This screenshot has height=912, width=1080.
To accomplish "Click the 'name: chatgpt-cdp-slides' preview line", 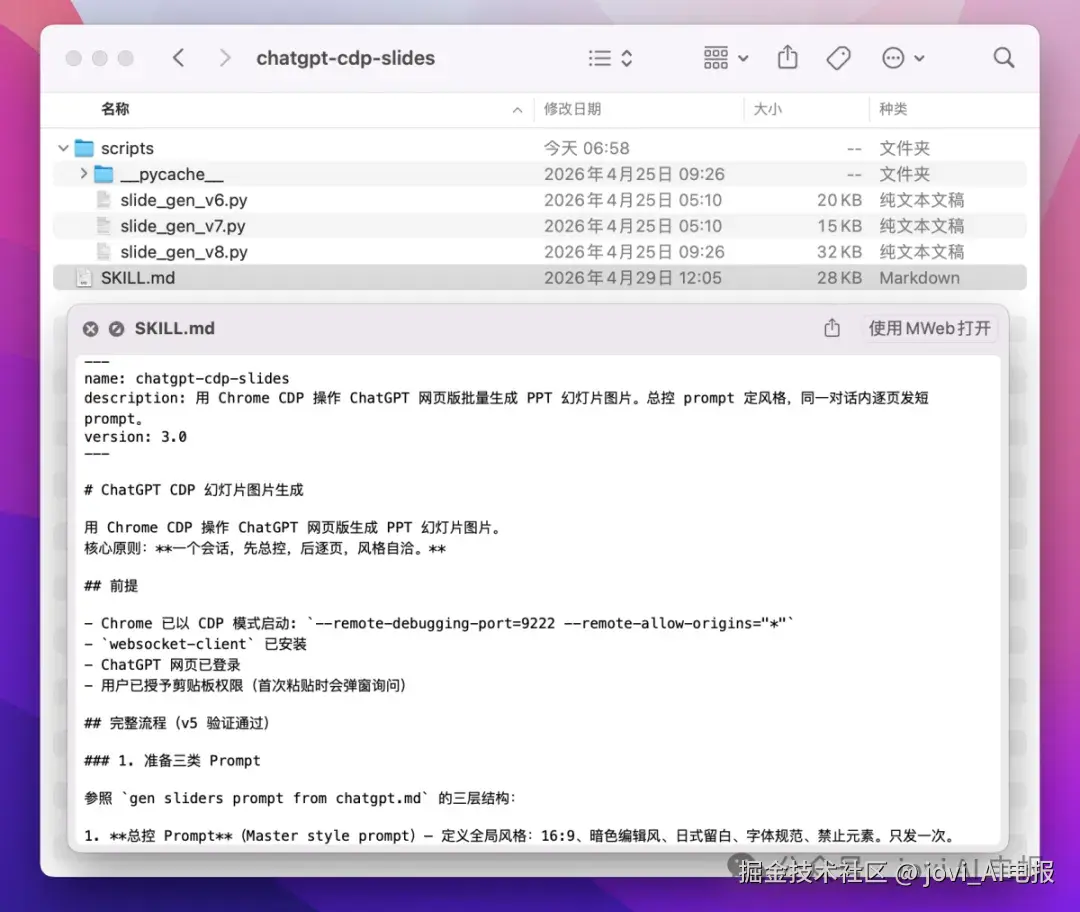I will point(187,378).
